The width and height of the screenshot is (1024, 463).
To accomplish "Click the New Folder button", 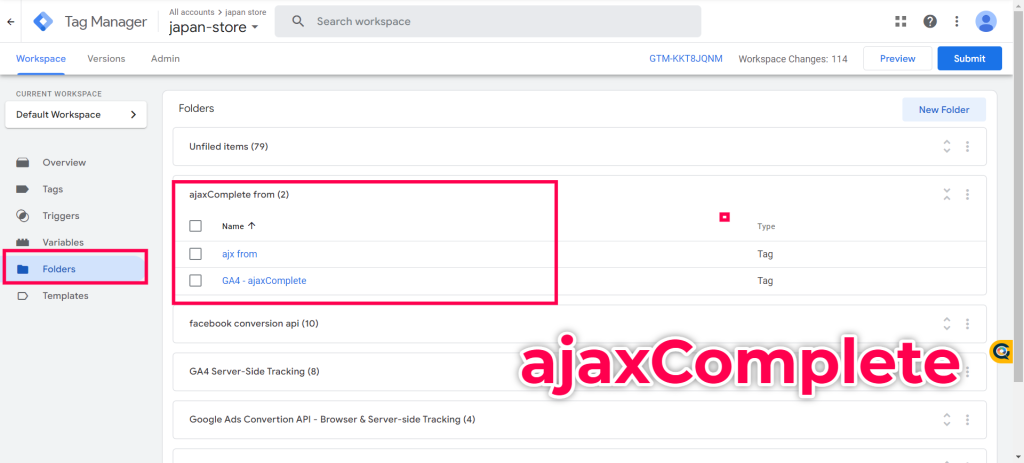I will pyautogui.click(x=944, y=110).
